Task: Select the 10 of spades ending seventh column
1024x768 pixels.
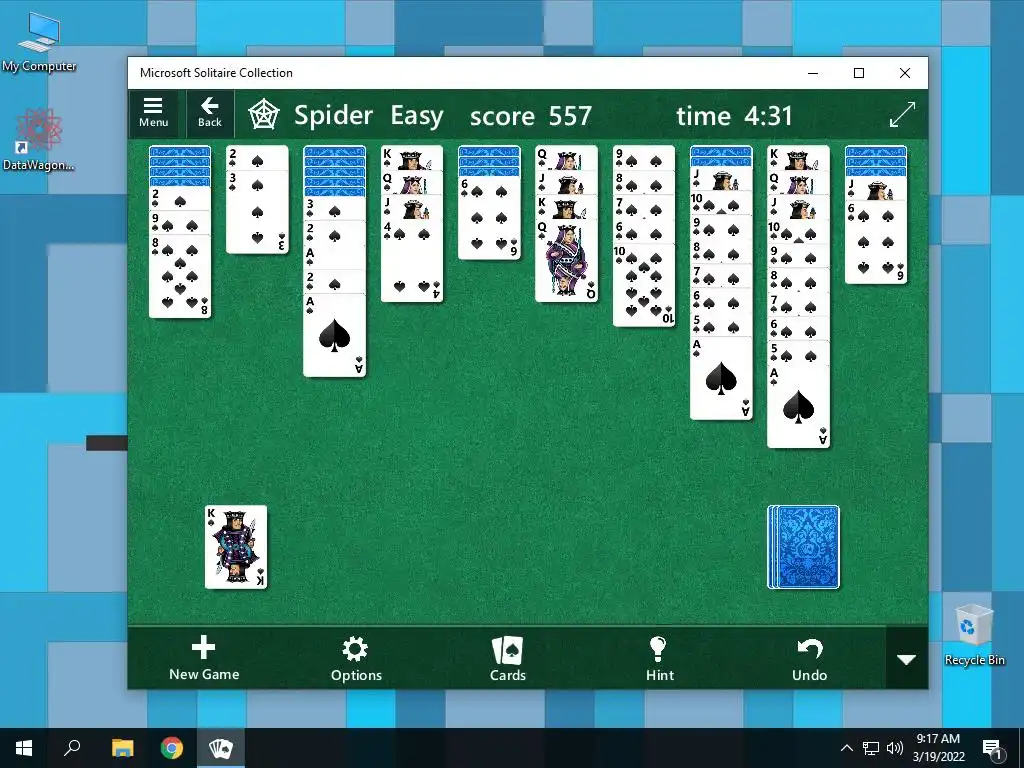Action: 643,285
